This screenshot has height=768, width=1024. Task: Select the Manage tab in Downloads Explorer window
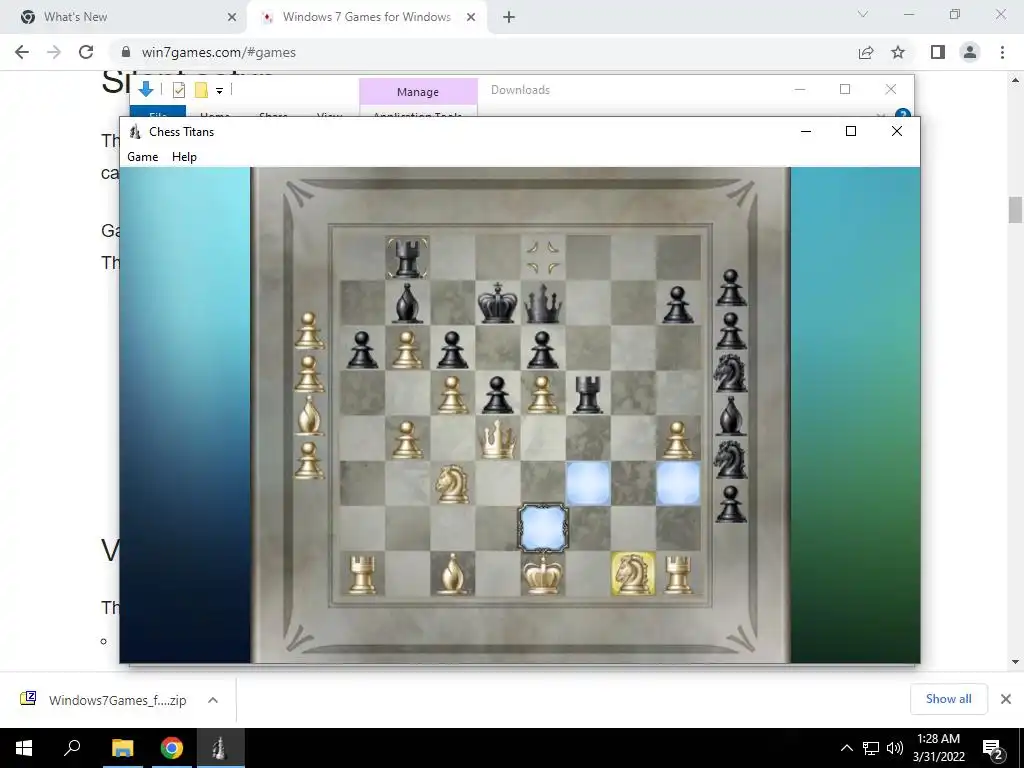tap(418, 92)
